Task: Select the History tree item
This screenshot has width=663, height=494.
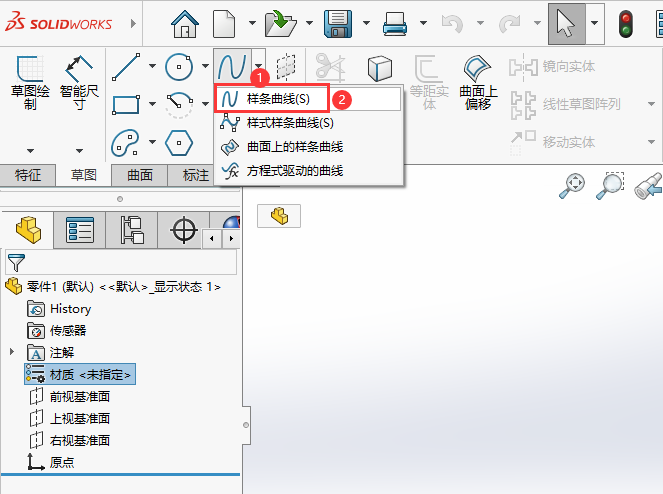Action: click(x=59, y=309)
